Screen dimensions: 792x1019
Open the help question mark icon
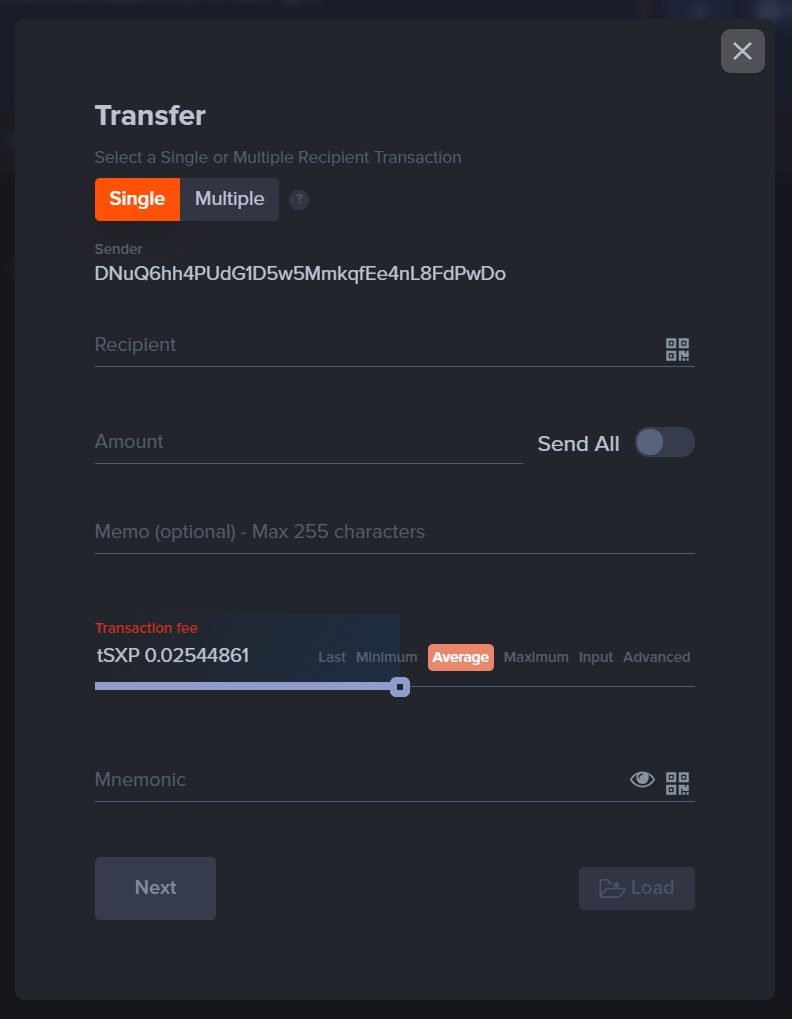(x=299, y=200)
